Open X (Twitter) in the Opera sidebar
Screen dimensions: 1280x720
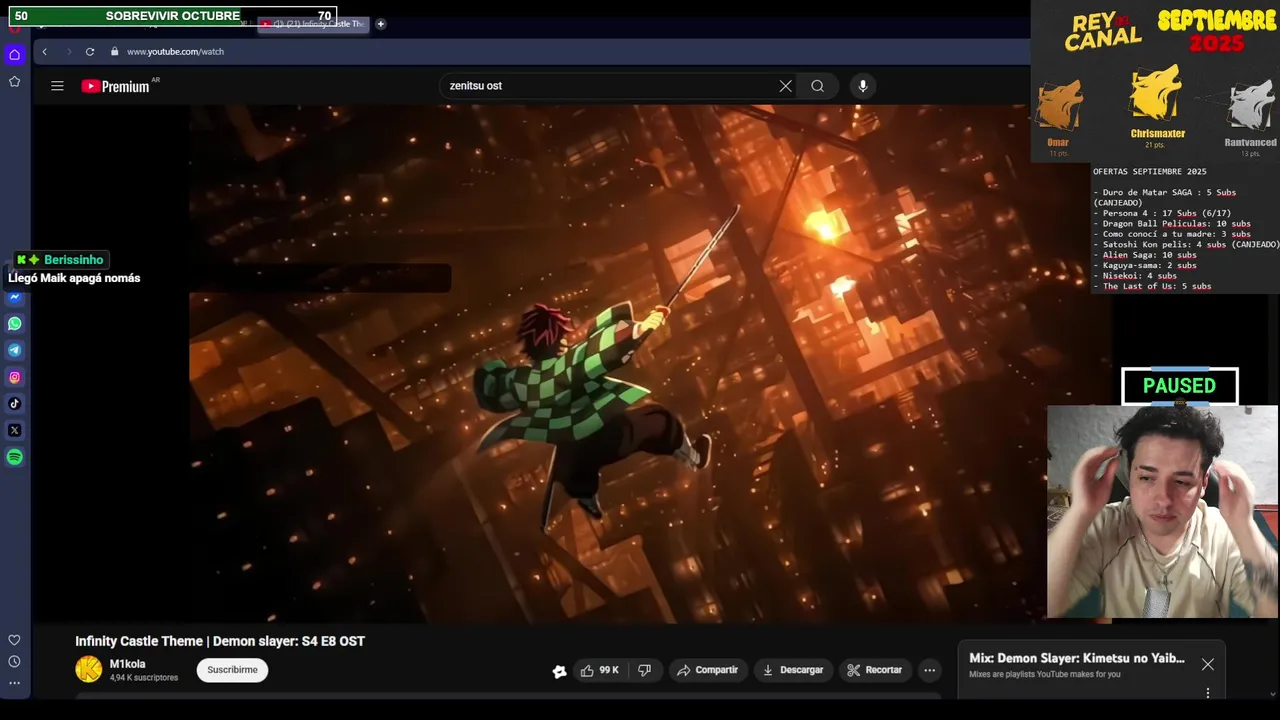(14, 430)
